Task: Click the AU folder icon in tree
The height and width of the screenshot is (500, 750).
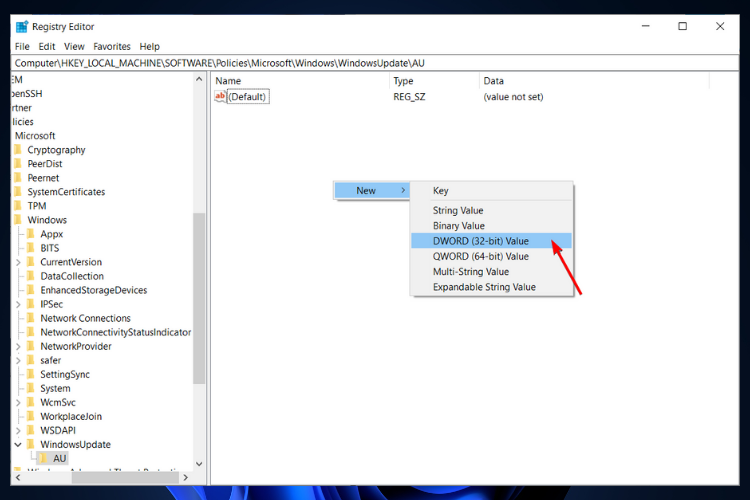Action: point(43,458)
